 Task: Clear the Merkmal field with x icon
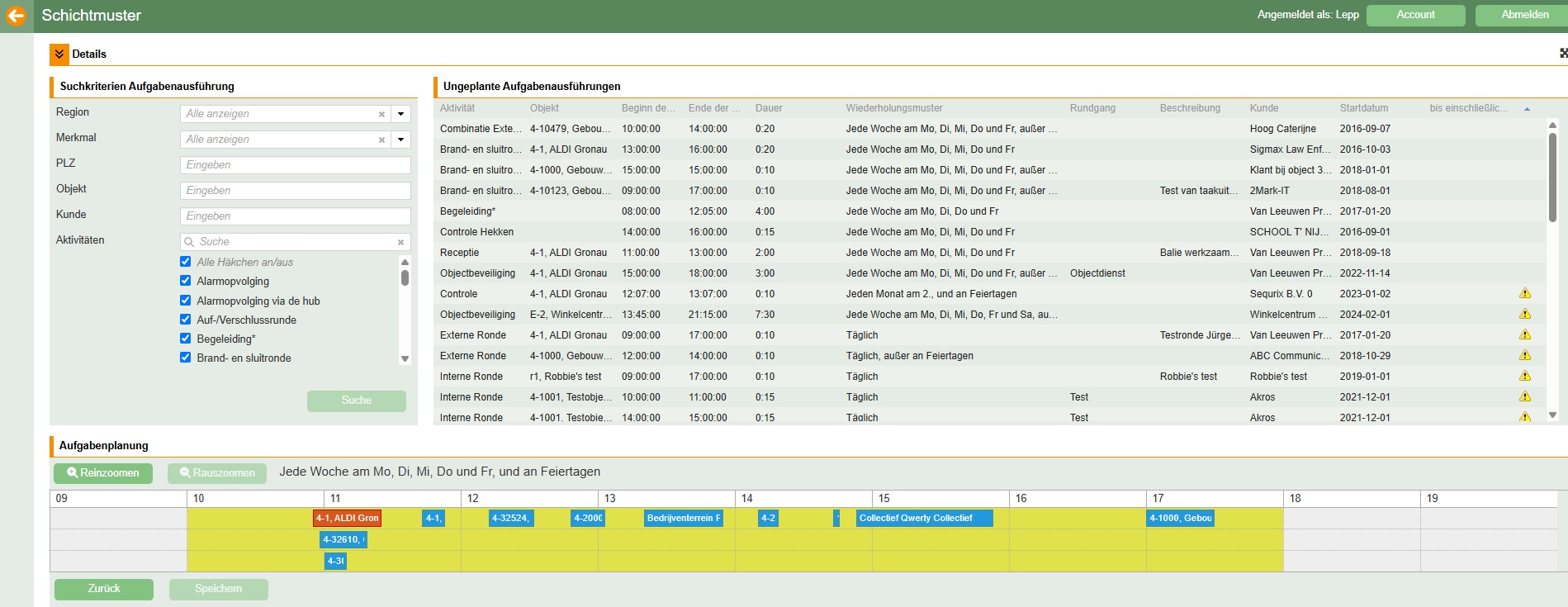coord(381,140)
